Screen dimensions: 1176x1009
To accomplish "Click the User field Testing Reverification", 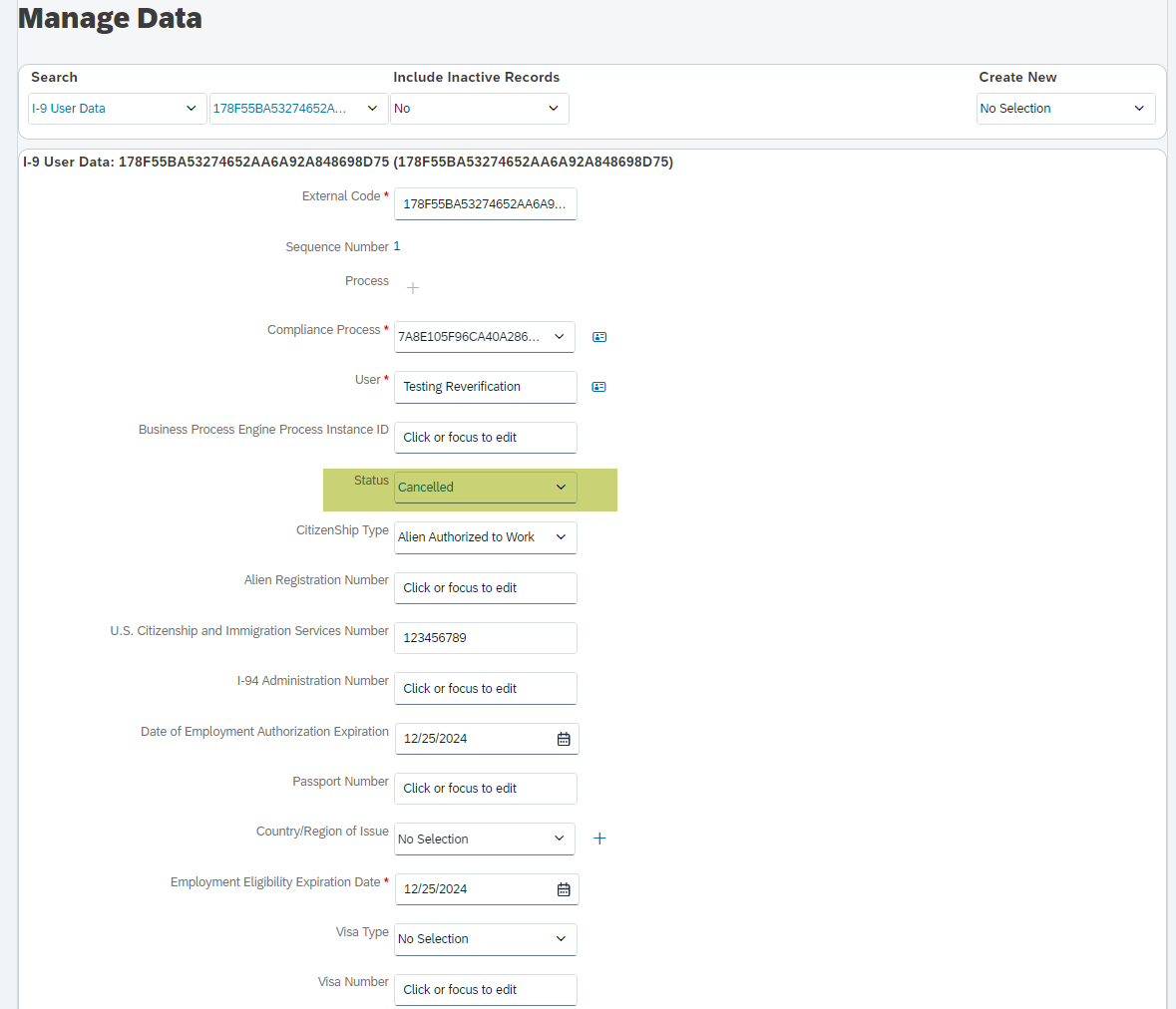I will click(x=485, y=387).
